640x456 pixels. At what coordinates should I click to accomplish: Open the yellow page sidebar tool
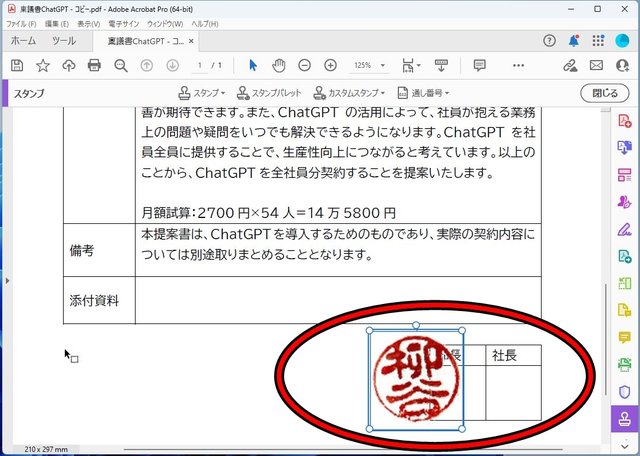(x=624, y=310)
